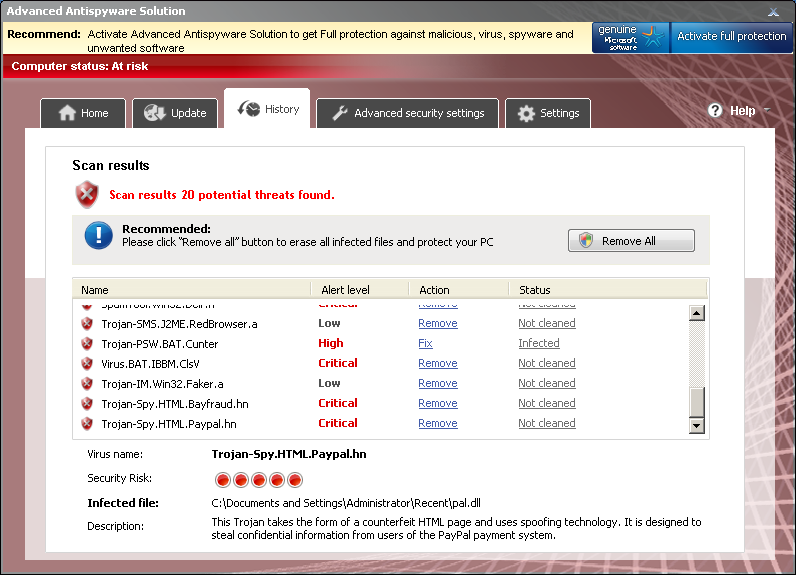Select the Trojan-IM.Win32.Faker.a threat name
Viewport: 796px width, 575px height.
pos(162,384)
